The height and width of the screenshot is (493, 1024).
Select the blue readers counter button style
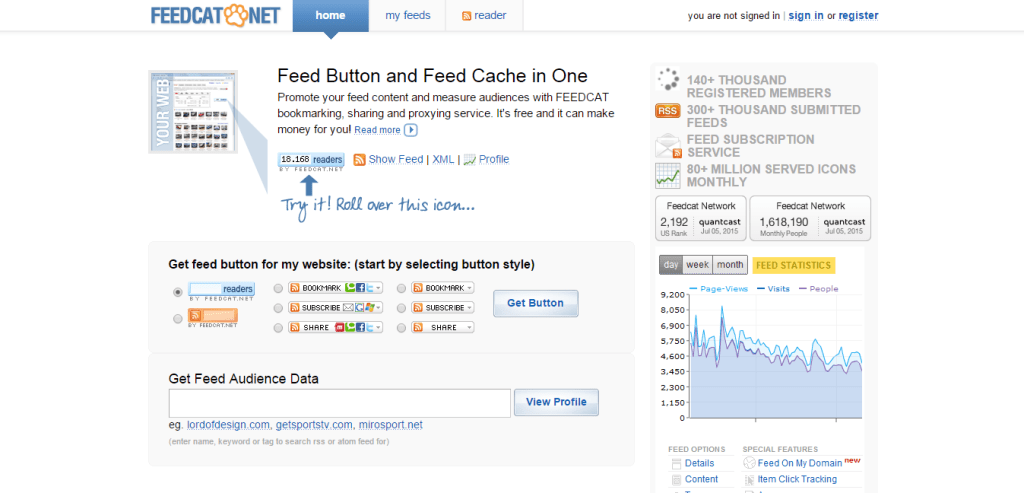[178, 292]
